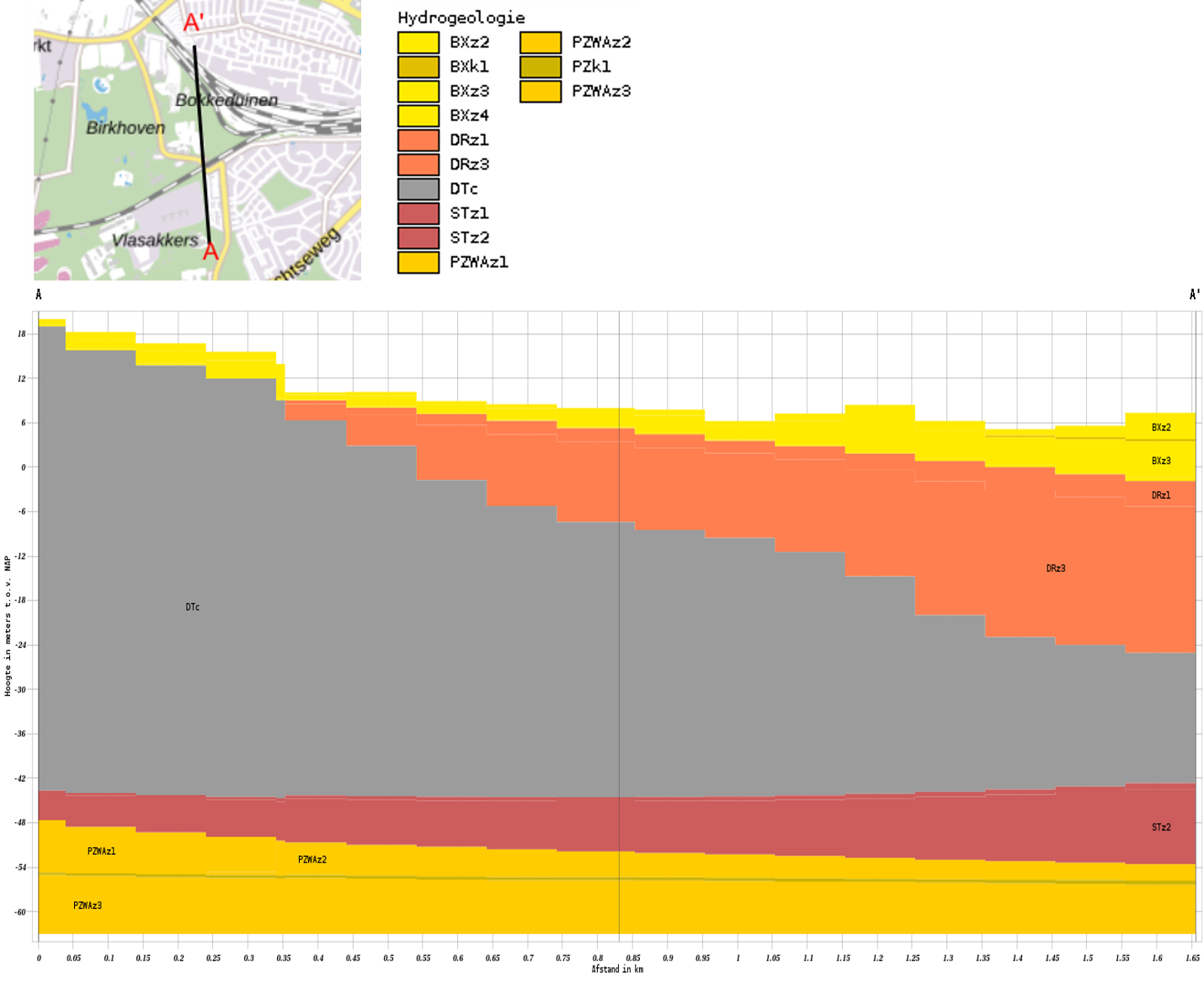
Task: Select the PZWAz1 legend color box
Action: click(418, 262)
